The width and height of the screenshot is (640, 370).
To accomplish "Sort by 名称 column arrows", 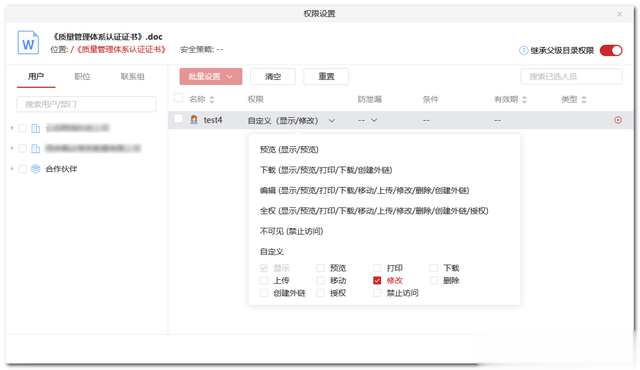I will [211, 100].
